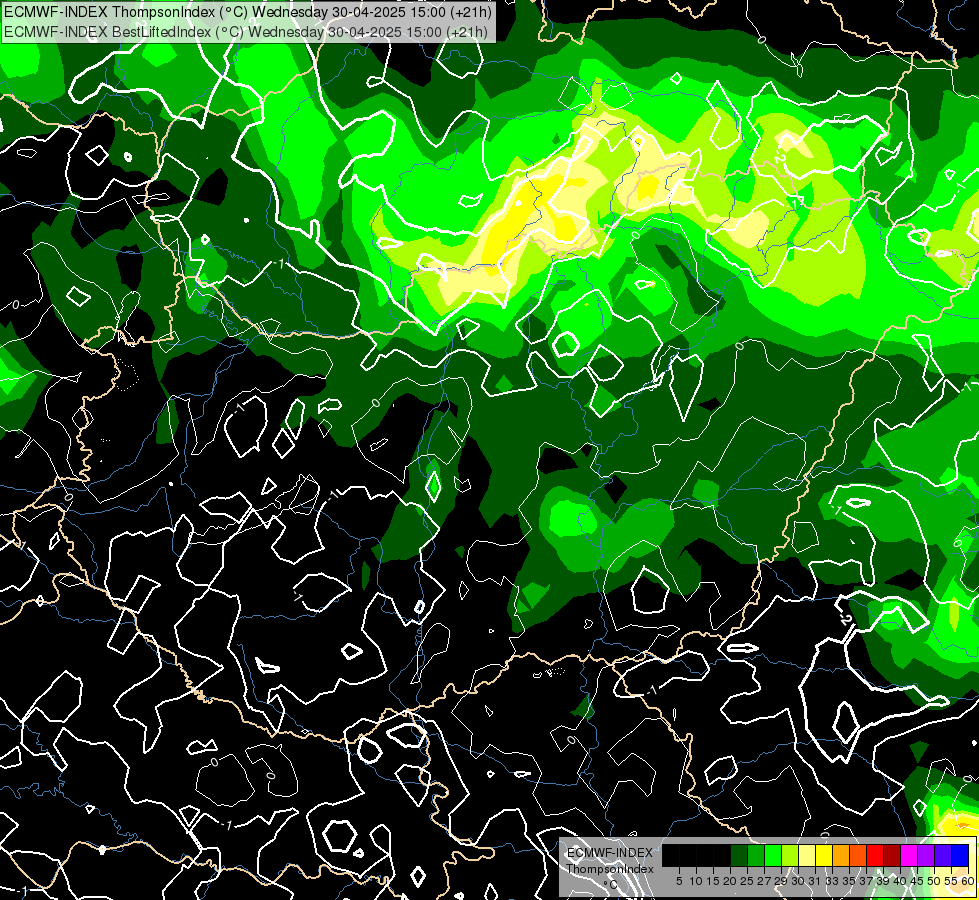Select the bright red 37–39 legend swatch

875,856
